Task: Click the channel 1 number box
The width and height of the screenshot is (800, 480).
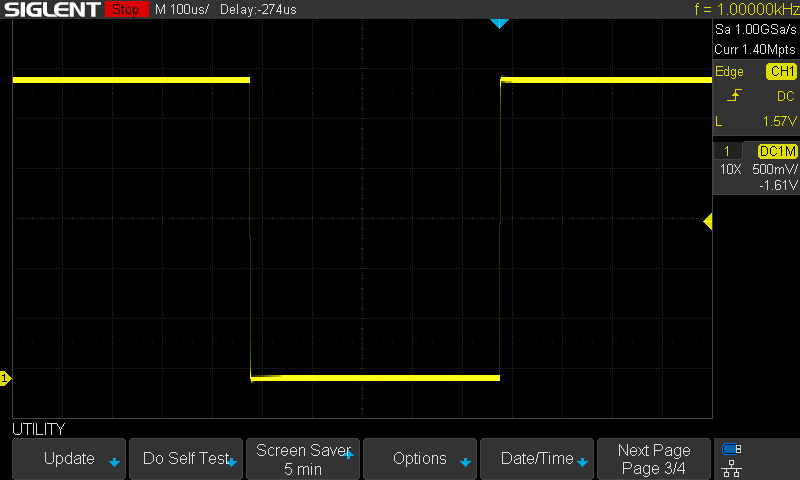Action: pyautogui.click(x=727, y=151)
